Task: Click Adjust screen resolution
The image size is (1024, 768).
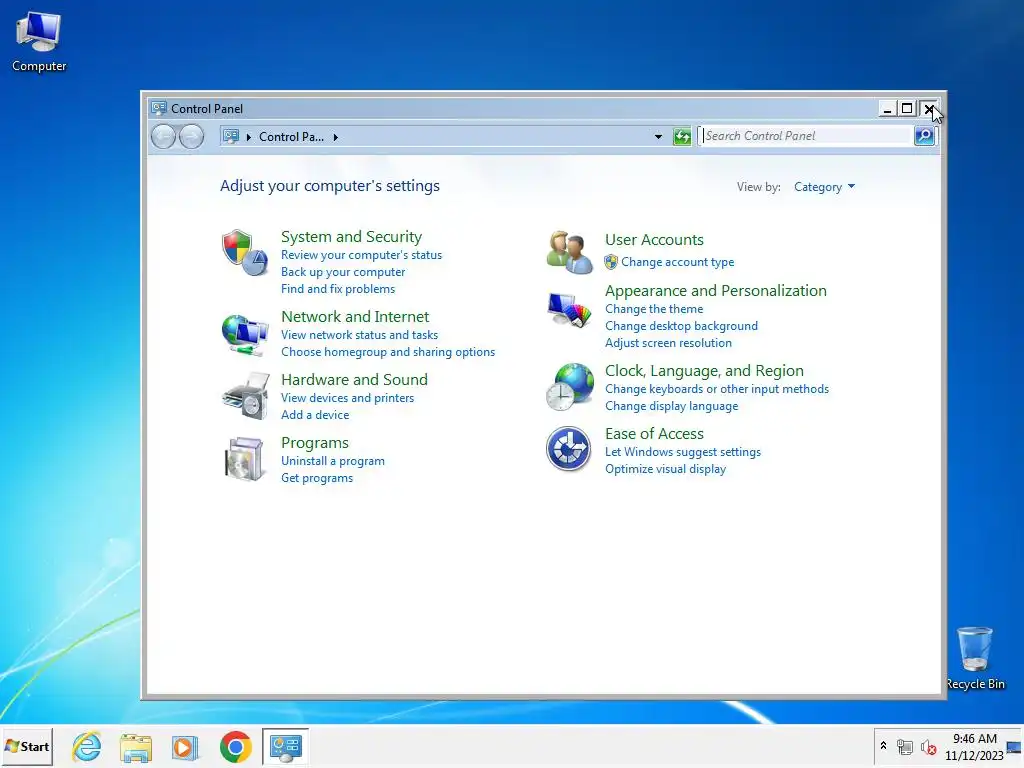Action: coord(668,343)
